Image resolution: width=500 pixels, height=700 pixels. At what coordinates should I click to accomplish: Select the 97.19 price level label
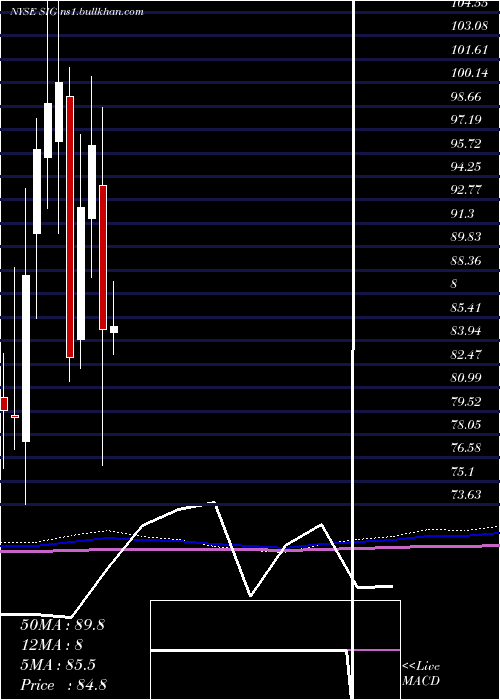466,120
